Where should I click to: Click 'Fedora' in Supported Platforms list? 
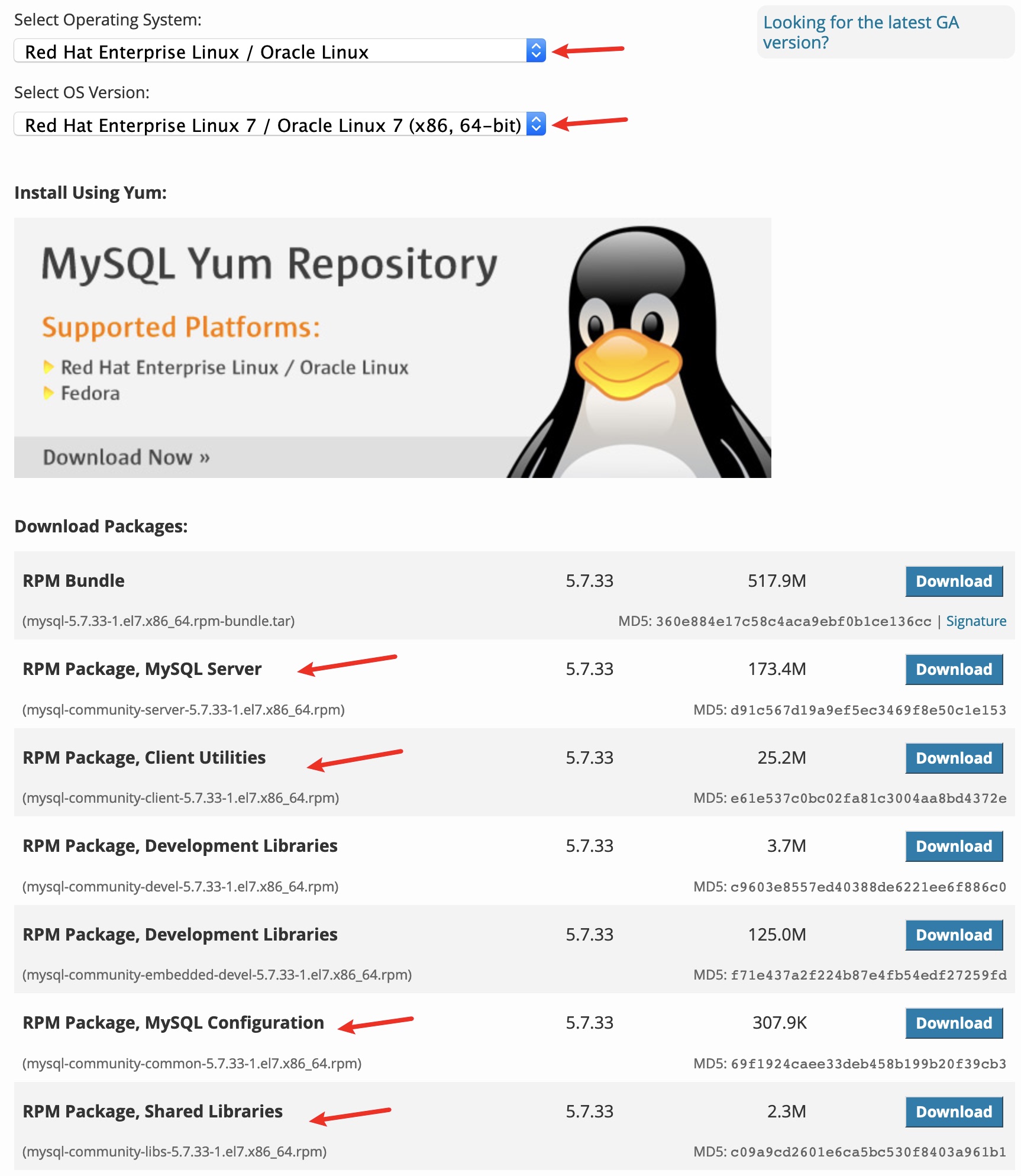tap(90, 393)
